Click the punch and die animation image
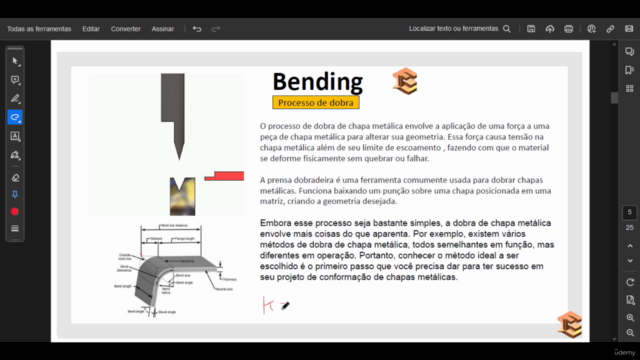This screenshot has width=640, height=360. coord(166,144)
